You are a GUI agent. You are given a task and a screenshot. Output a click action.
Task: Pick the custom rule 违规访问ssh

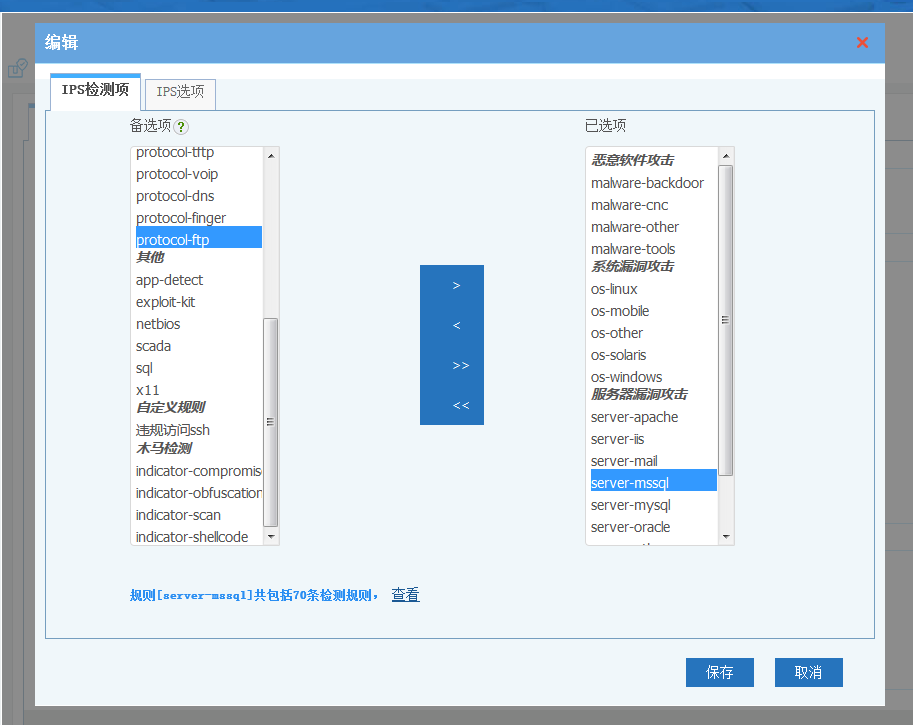tap(173, 430)
